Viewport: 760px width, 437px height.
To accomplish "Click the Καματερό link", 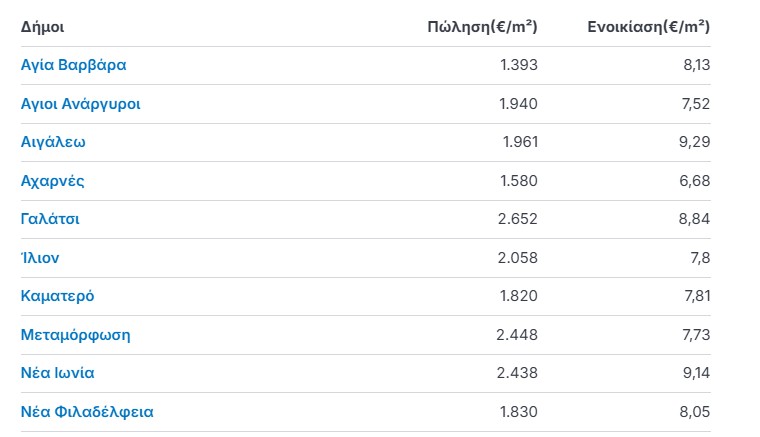I will pyautogui.click(x=57, y=296).
